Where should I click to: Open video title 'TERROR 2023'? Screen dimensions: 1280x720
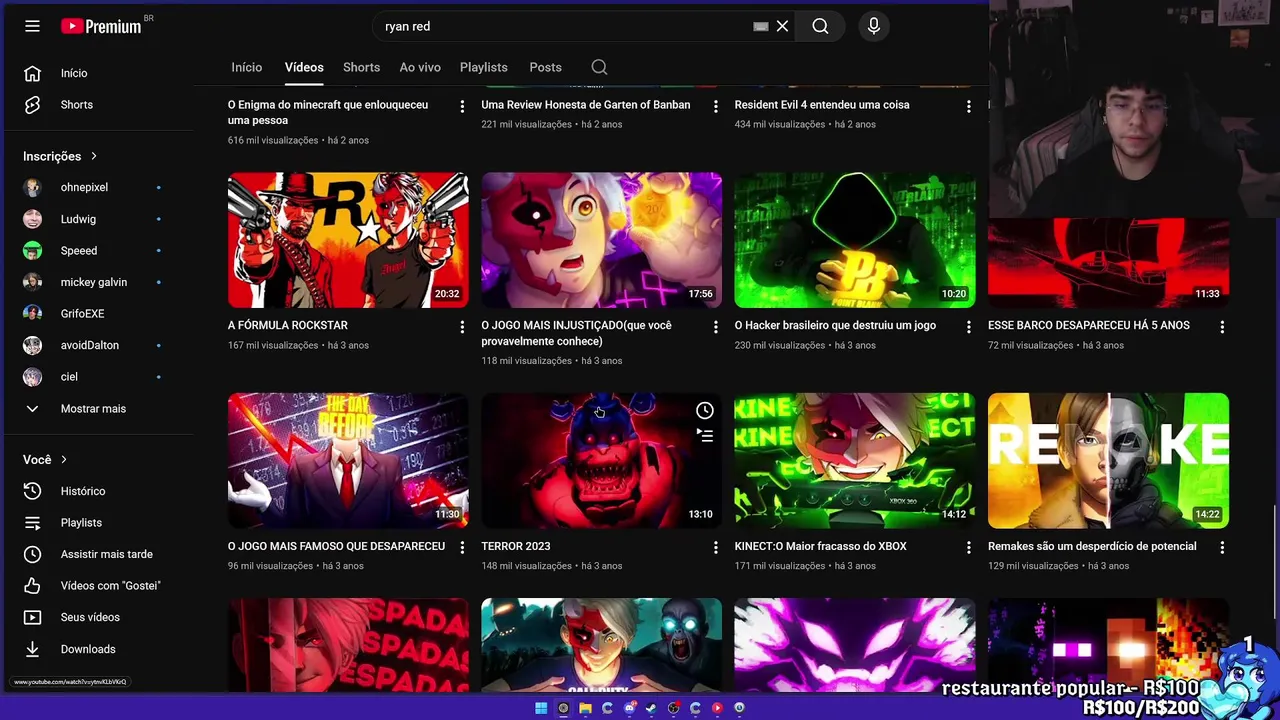click(516, 546)
